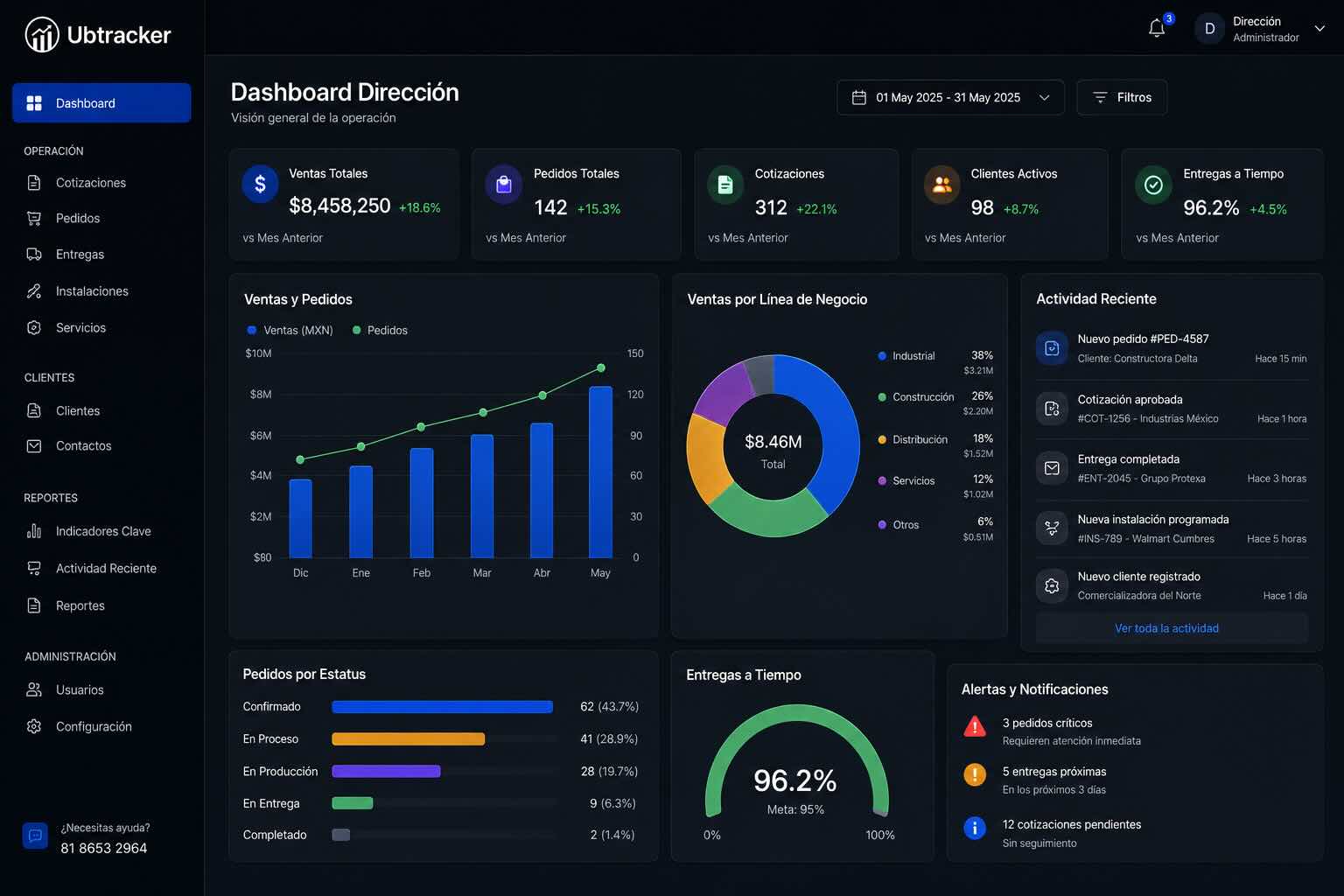Image resolution: width=1344 pixels, height=896 pixels.
Task: Click the Dic bar in the chart
Action: tap(300, 519)
